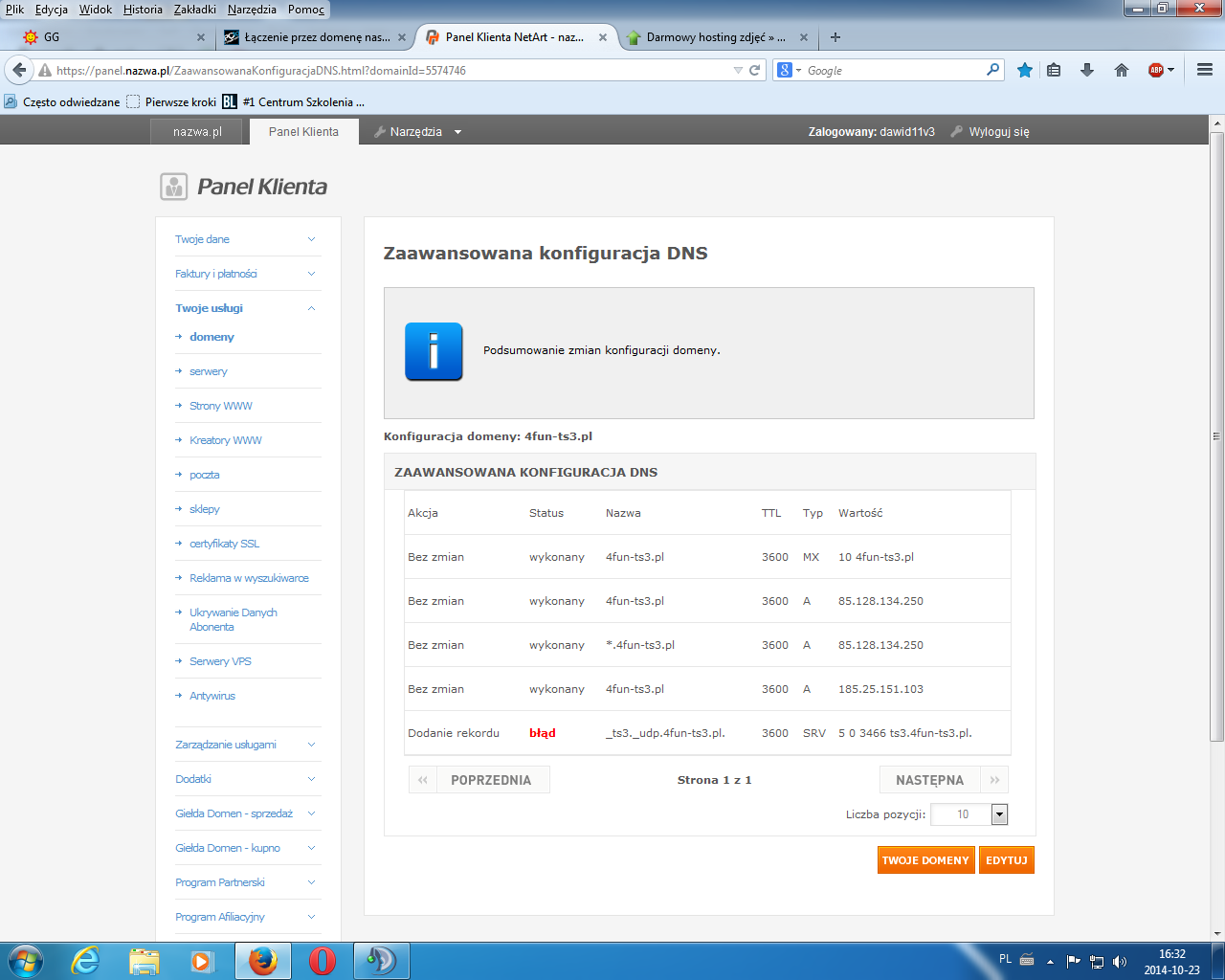The height and width of the screenshot is (980, 1225).
Task: Open #1 Centrum Szkolenia bookmark
Action: coord(294,101)
